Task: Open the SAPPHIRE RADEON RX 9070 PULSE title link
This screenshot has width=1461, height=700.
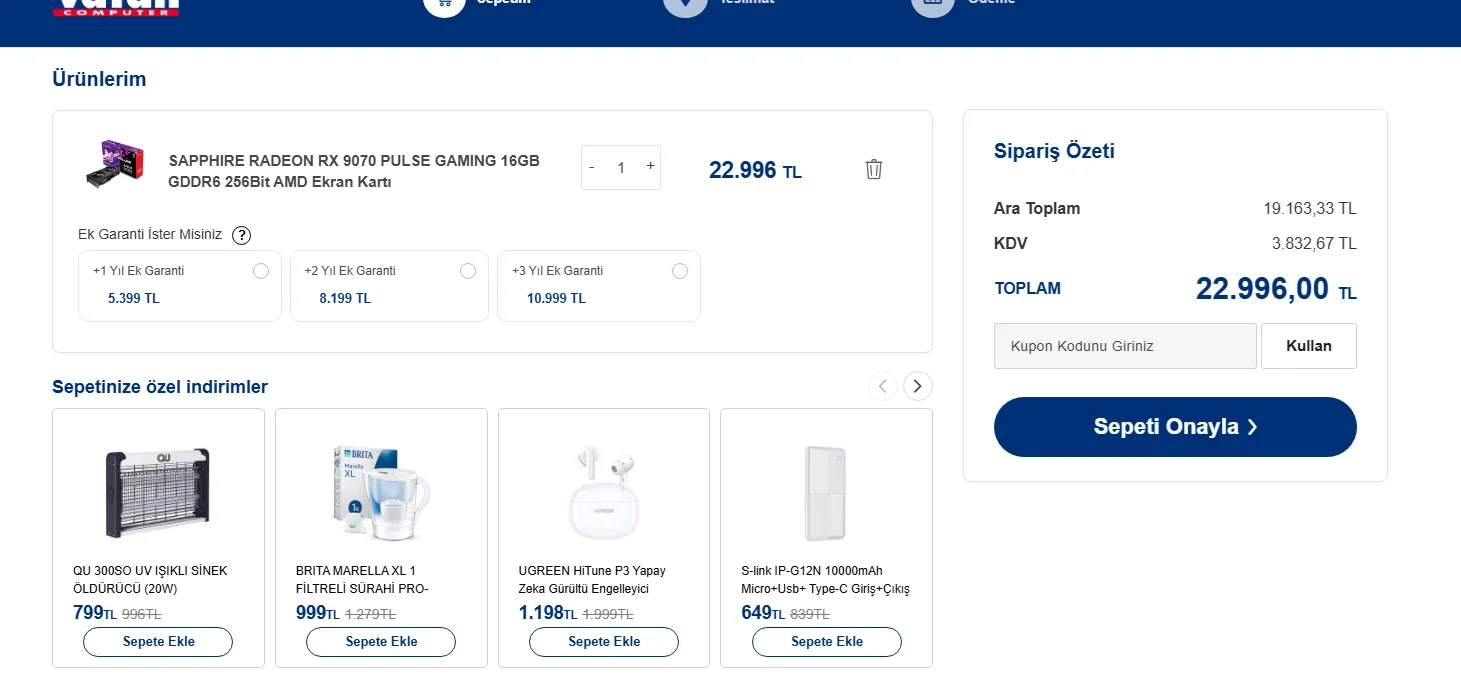Action: tap(354, 171)
